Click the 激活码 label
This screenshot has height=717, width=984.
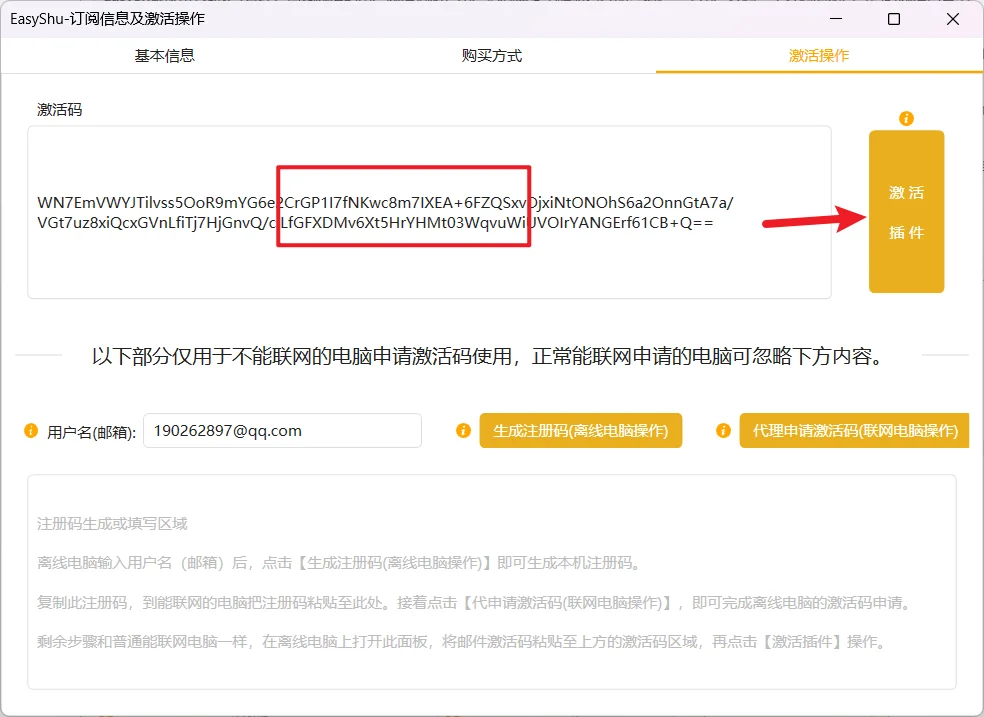tap(60, 110)
